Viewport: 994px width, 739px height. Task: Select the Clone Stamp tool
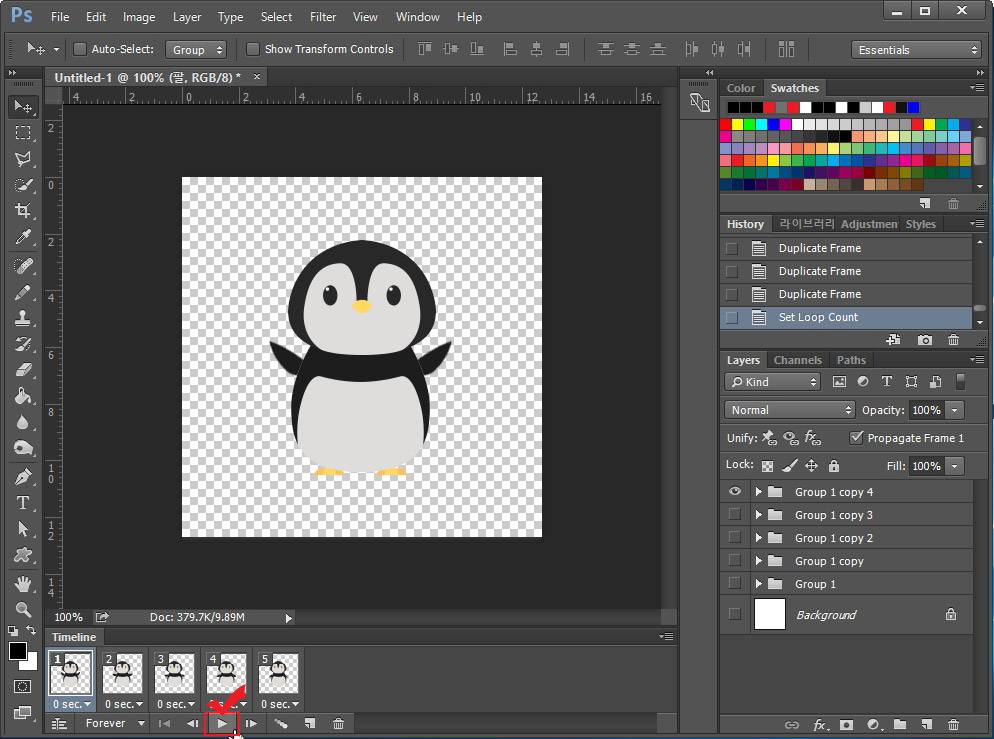[23, 318]
